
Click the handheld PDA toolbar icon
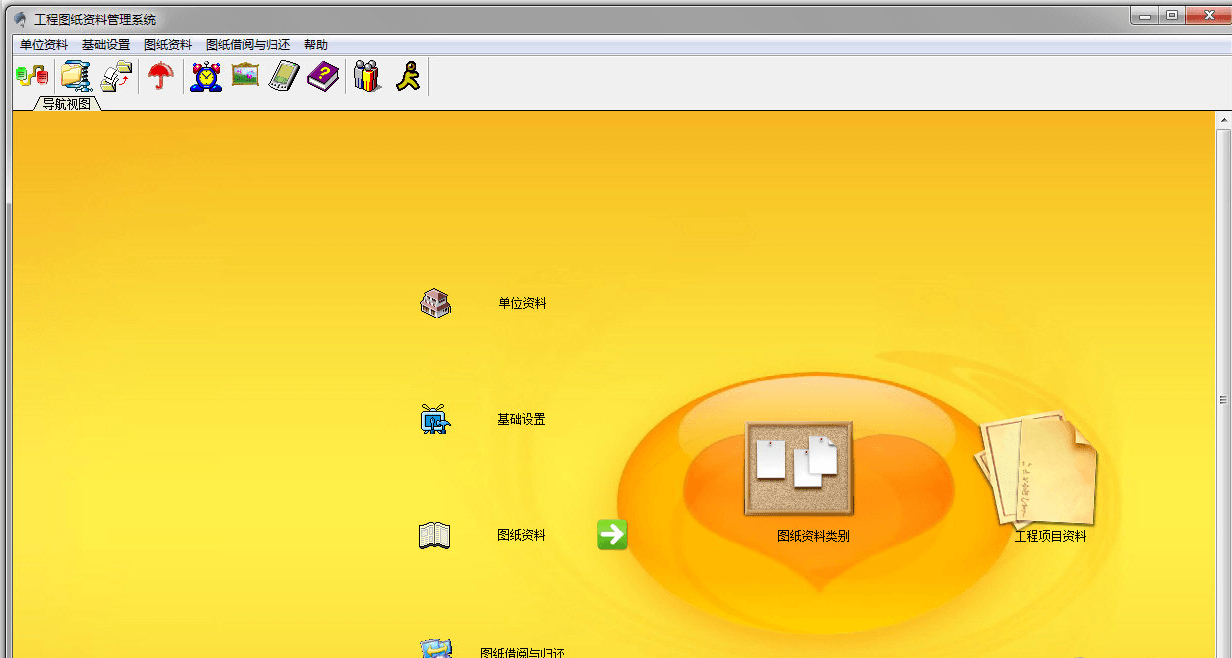tap(284, 76)
